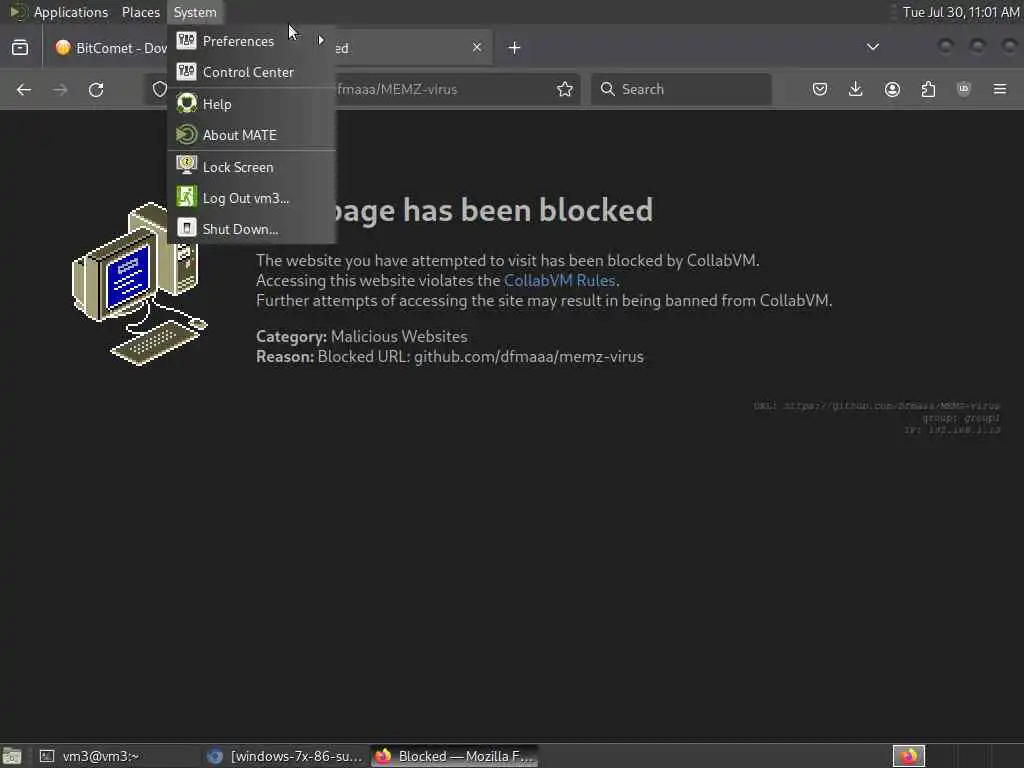The width and height of the screenshot is (1024, 768).
Task: Close the open System menu
Action: pos(195,12)
